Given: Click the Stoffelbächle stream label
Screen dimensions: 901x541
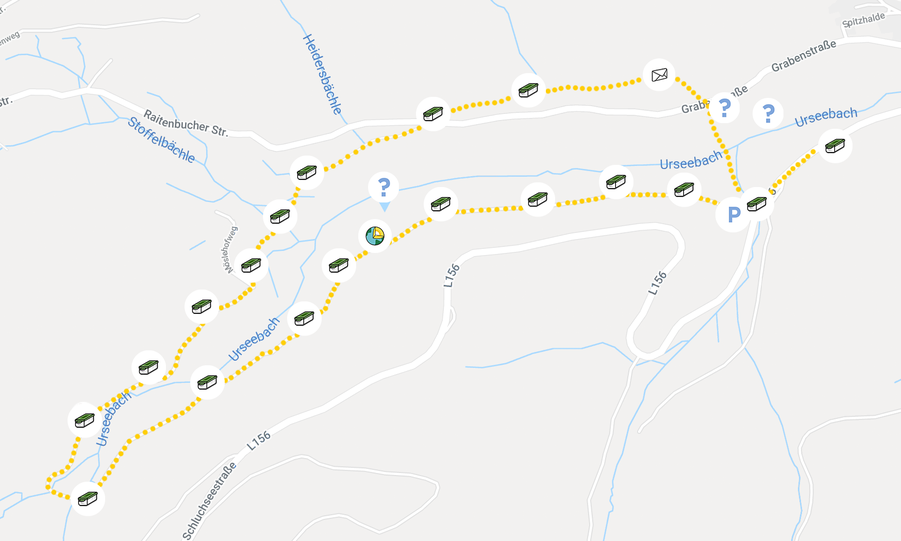Looking at the screenshot, I should (161, 140).
